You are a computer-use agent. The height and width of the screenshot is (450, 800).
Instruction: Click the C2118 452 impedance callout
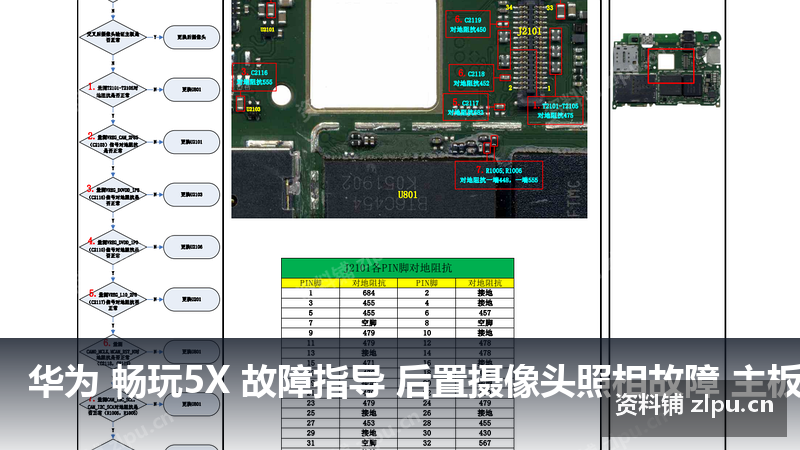pos(471,78)
